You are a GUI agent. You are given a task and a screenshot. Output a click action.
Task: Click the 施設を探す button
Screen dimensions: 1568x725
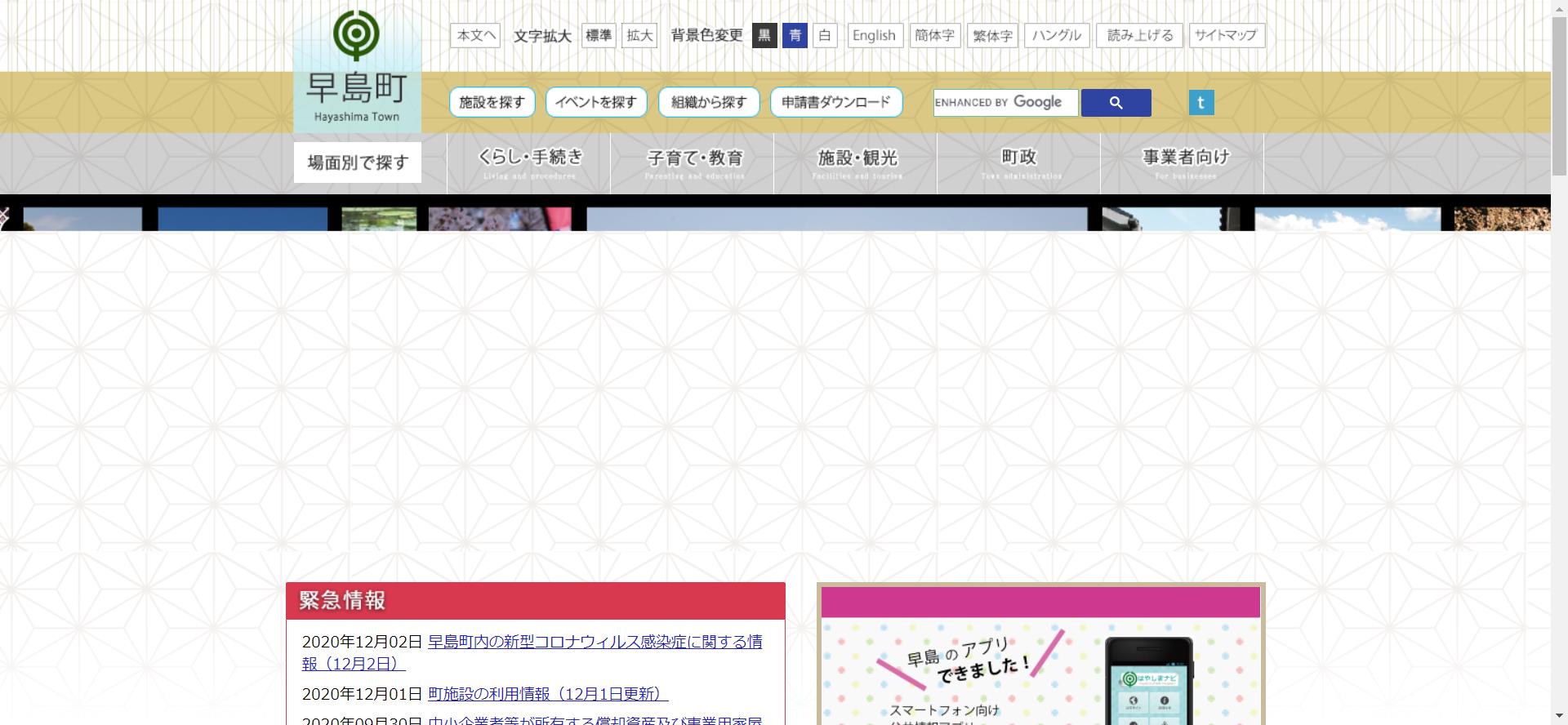tap(492, 102)
